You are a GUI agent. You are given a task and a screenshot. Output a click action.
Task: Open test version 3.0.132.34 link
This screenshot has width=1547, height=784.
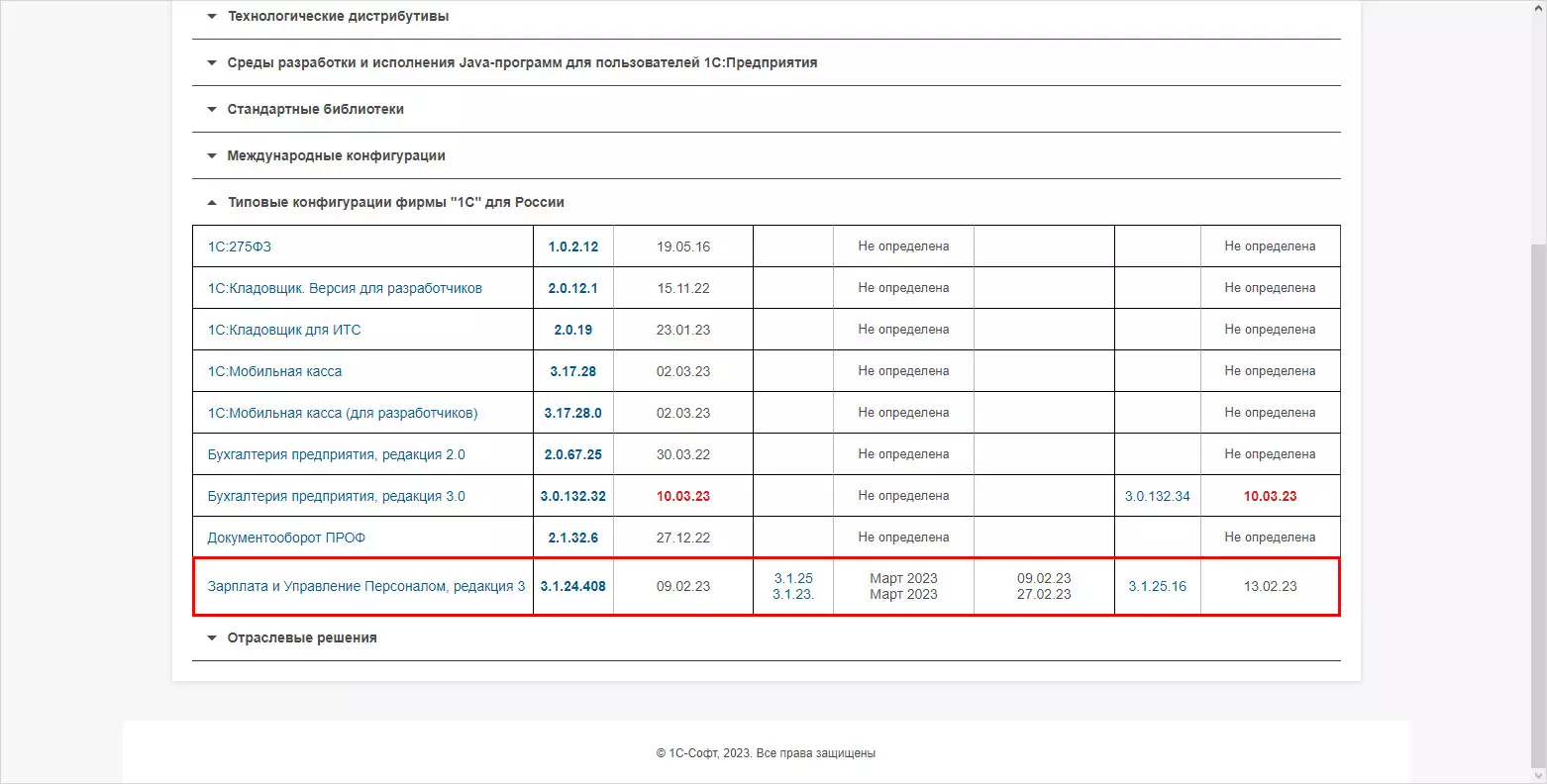[x=1158, y=496]
